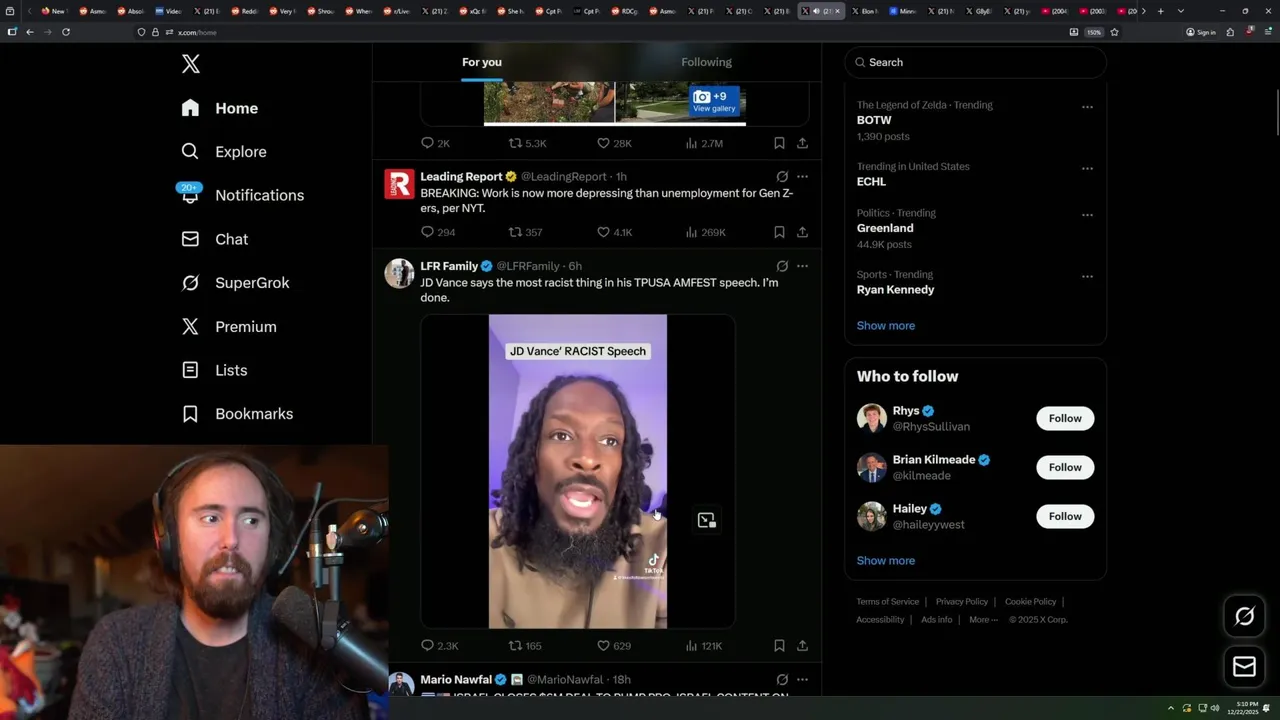Image resolution: width=1280 pixels, height=720 pixels.
Task: Open SuperGrok in the sidebar
Action: point(235,283)
